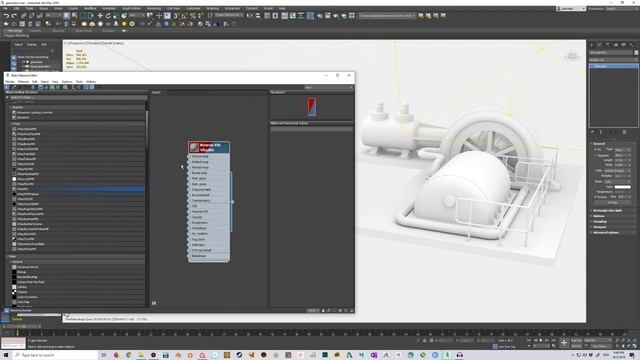This screenshot has width=640, height=360.
Task: Choose the Select Object tool
Action: click(67, 16)
